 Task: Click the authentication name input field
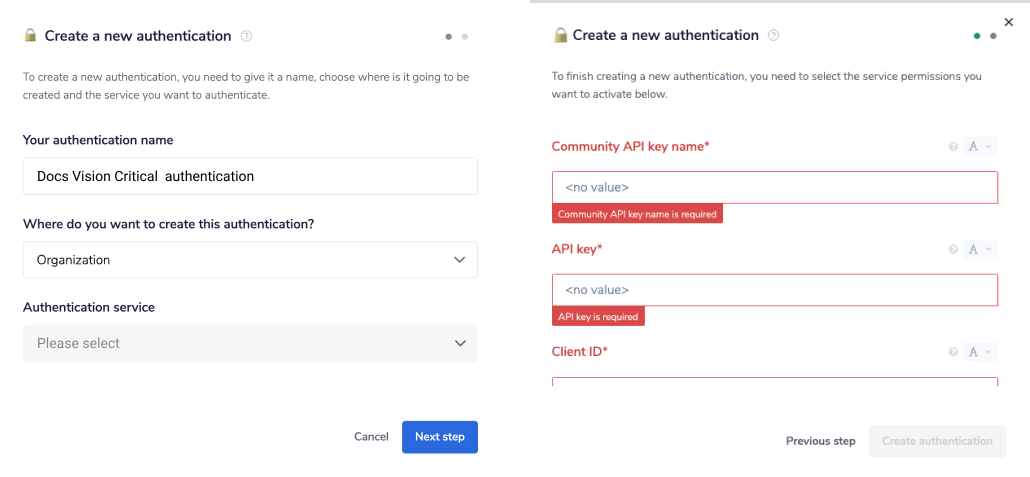coord(250,176)
